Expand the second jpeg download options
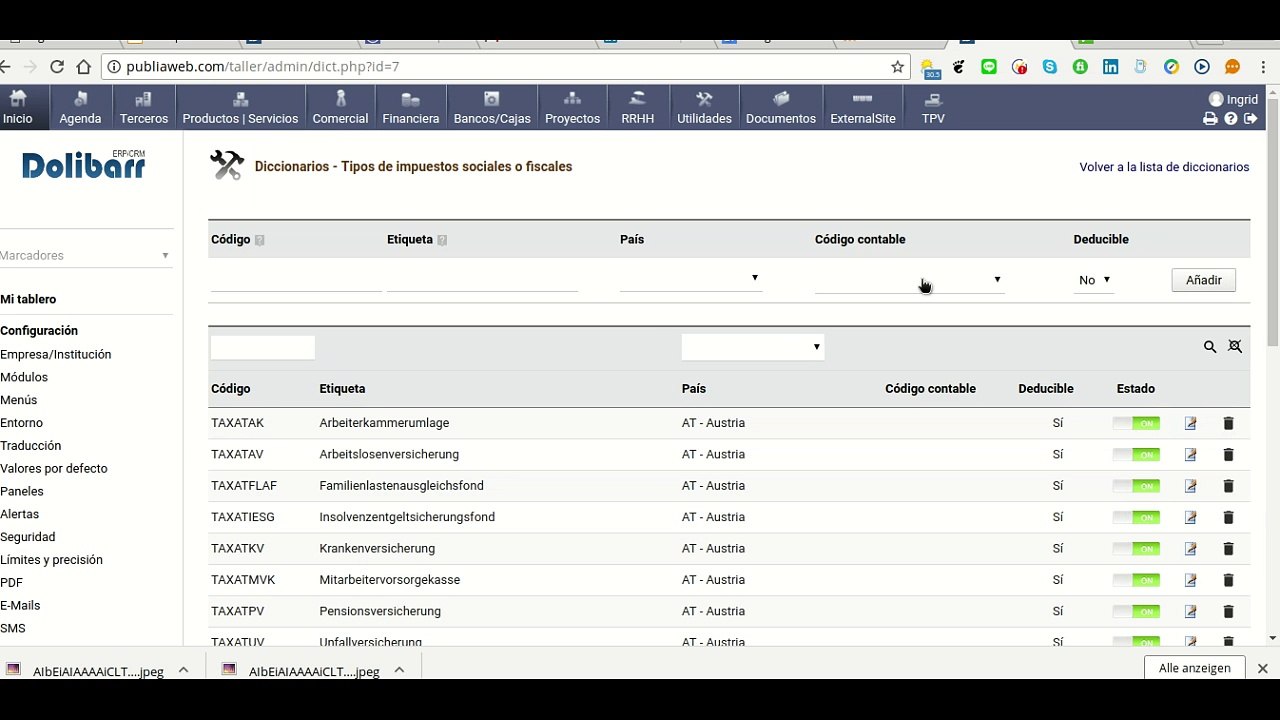The width and height of the screenshot is (1280, 720). coord(399,670)
